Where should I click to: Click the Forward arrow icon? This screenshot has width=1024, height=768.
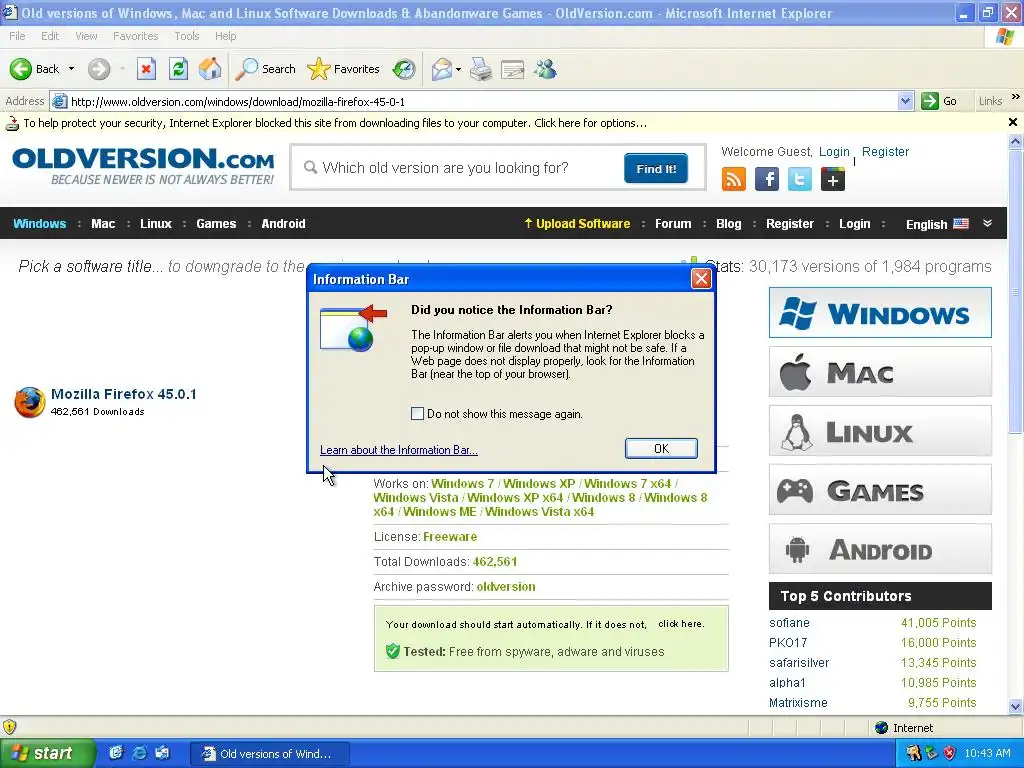[99, 69]
